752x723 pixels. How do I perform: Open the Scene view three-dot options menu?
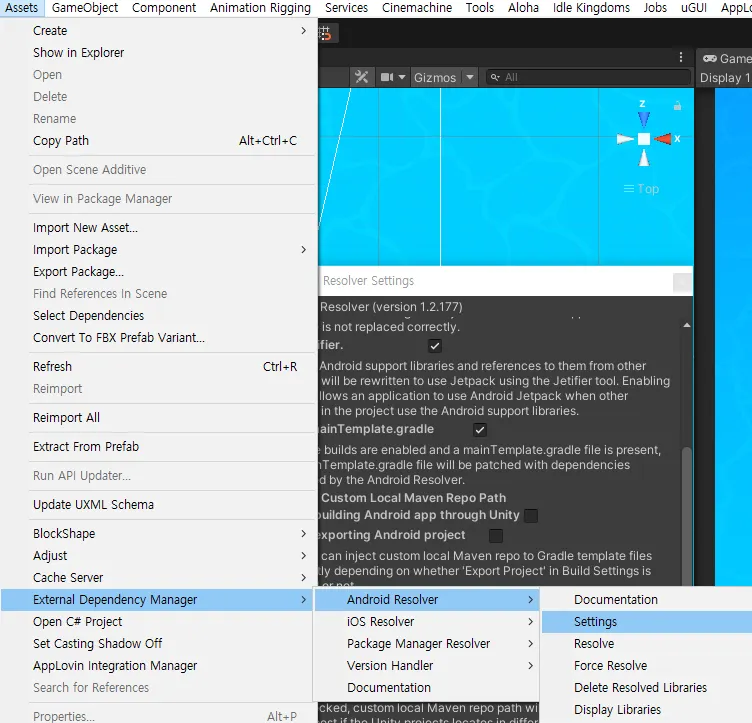[x=681, y=58]
